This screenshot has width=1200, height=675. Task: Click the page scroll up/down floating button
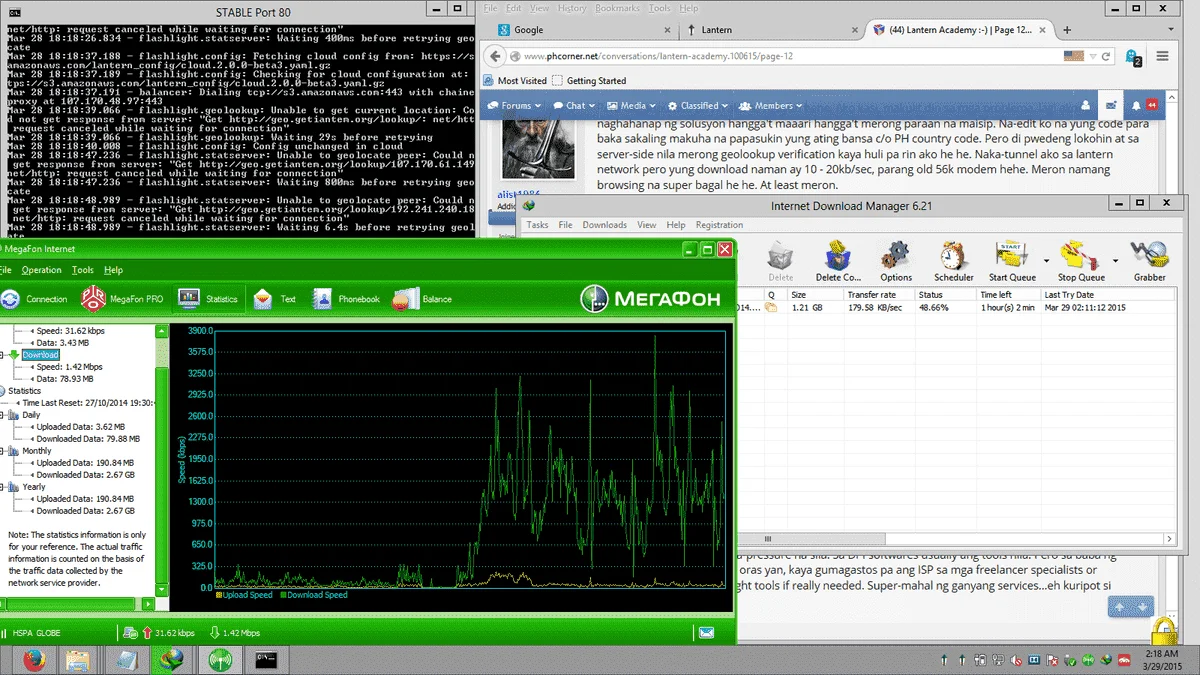click(1132, 606)
